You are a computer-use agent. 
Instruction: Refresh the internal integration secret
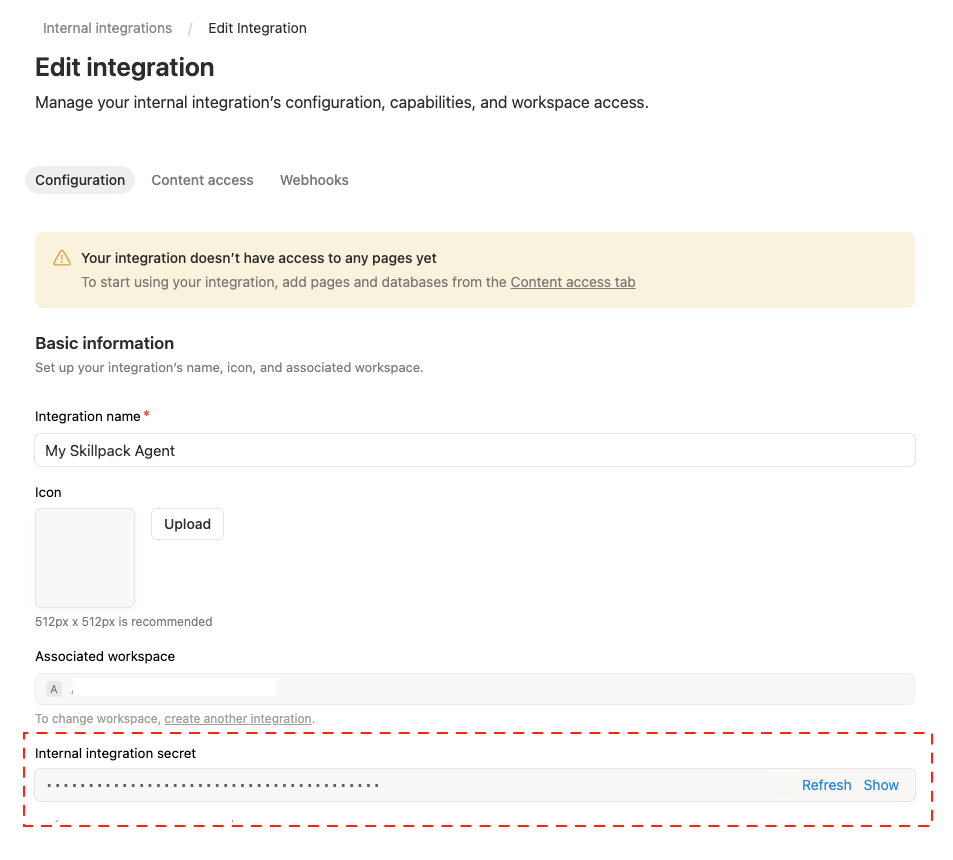tap(827, 785)
